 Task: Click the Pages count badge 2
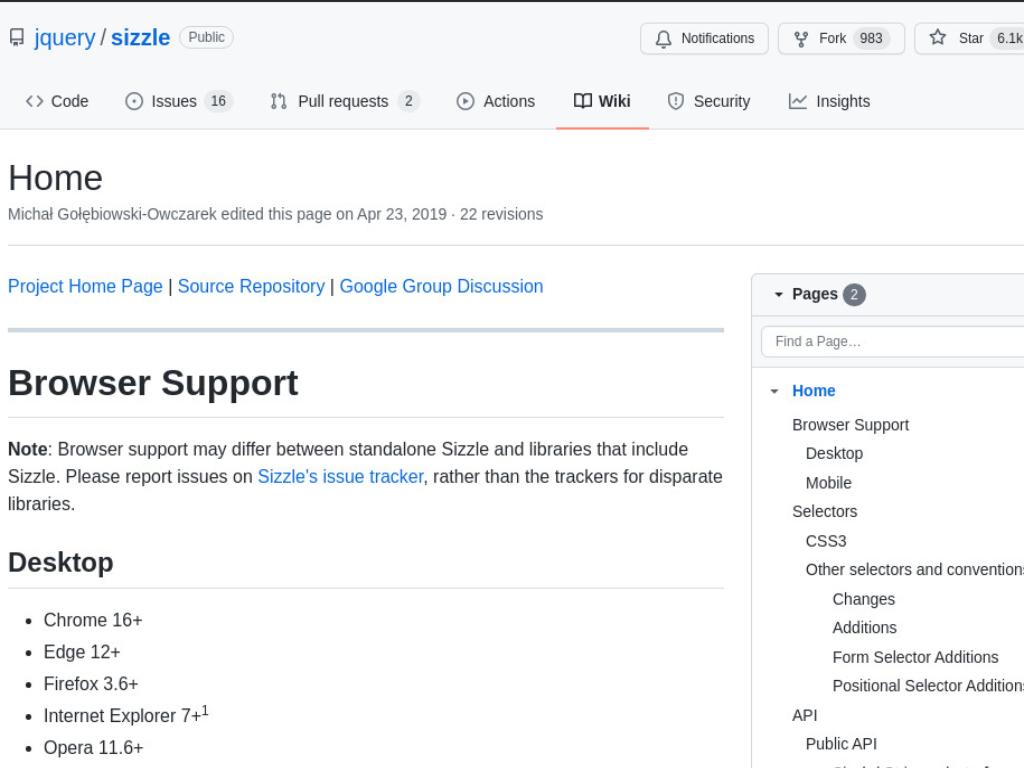[854, 295]
